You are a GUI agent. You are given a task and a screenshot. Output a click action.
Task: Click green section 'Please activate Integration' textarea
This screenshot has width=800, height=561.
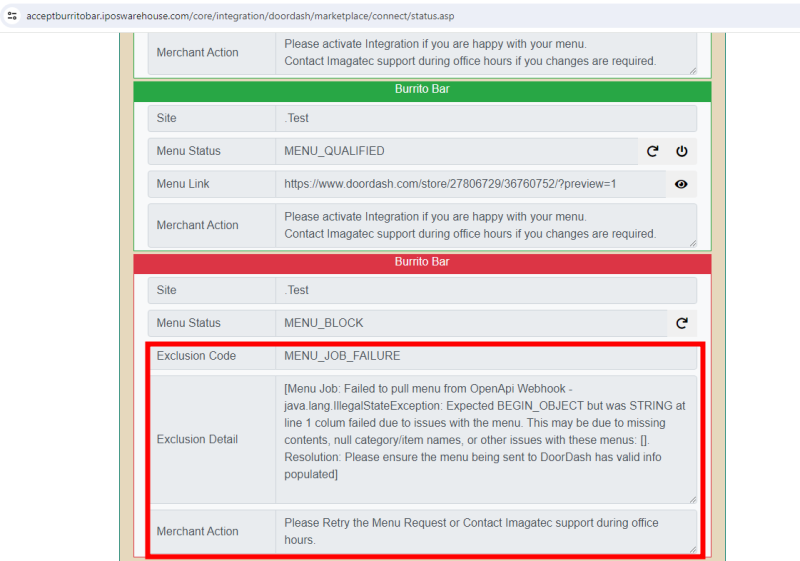(485, 225)
